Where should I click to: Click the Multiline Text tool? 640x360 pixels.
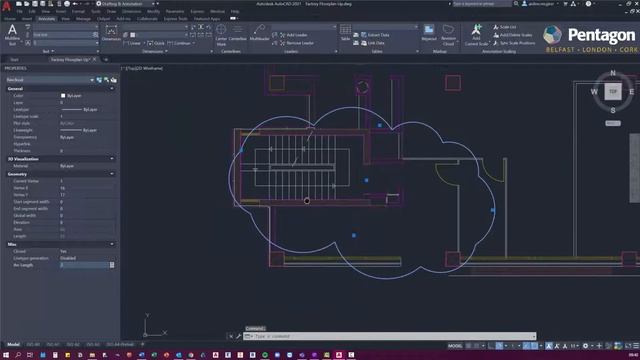pos(12,34)
